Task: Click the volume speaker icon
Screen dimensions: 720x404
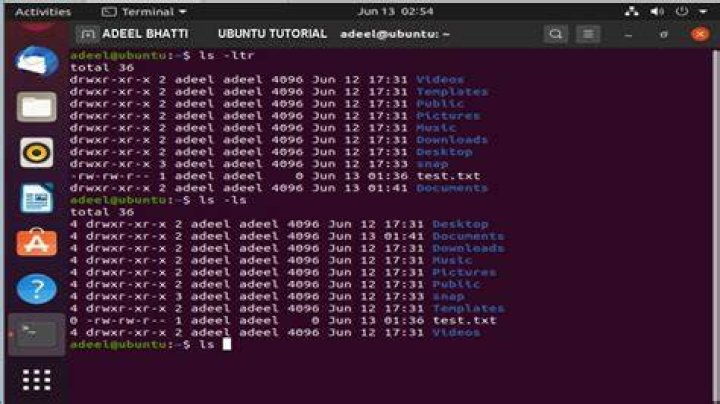Action: coord(657,11)
